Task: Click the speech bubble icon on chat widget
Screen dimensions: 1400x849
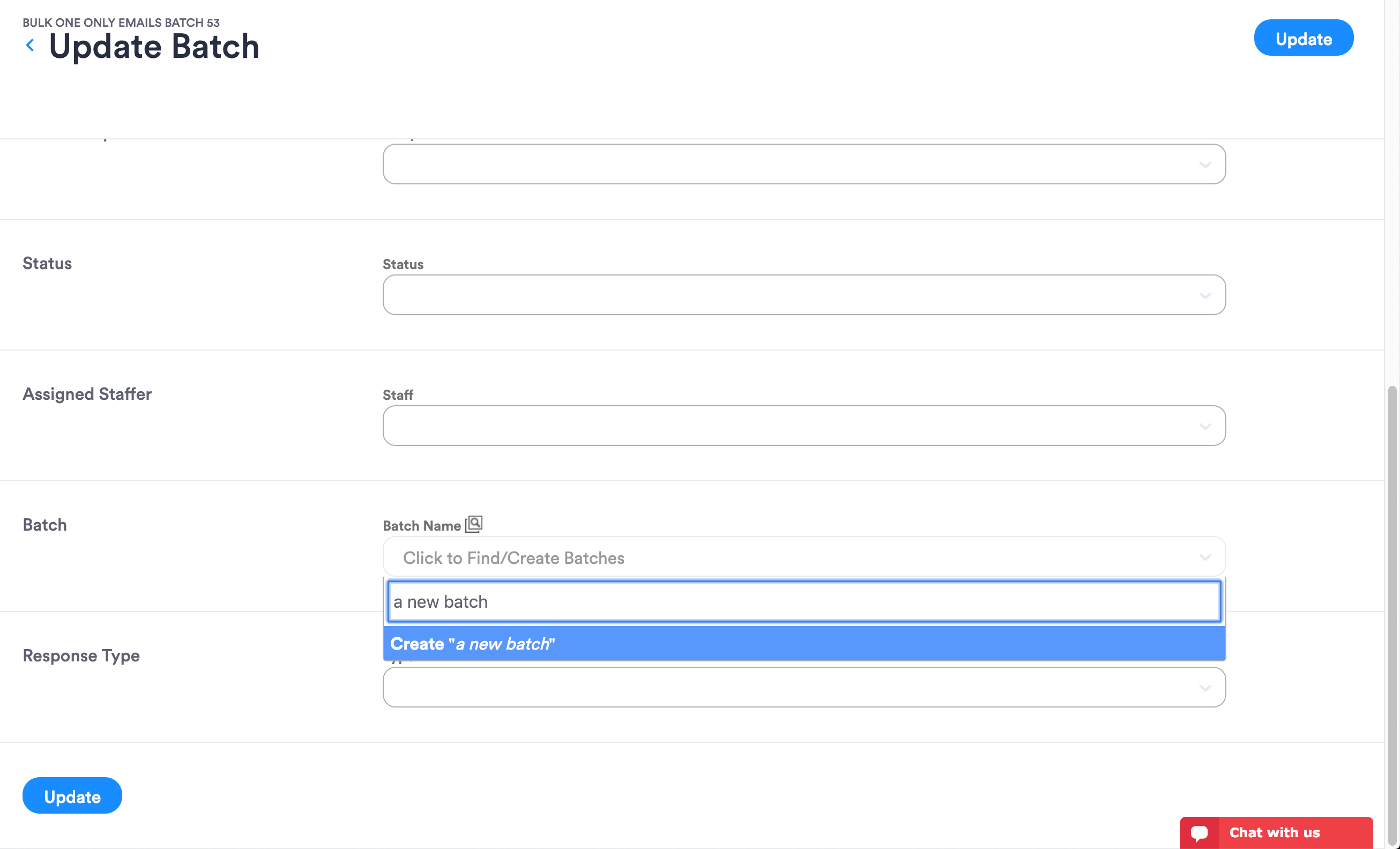Action: [1200, 832]
